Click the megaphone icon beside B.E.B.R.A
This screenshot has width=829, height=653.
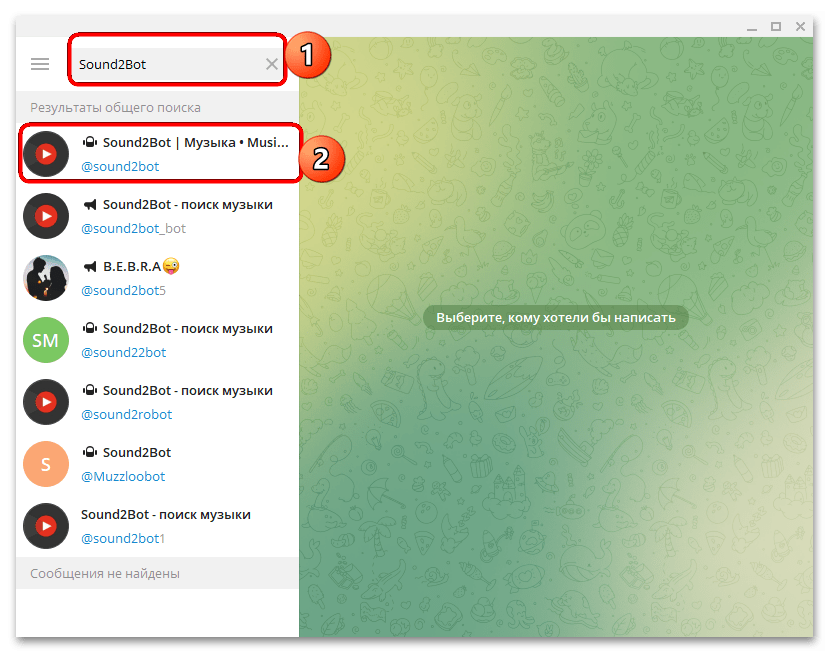pos(90,267)
